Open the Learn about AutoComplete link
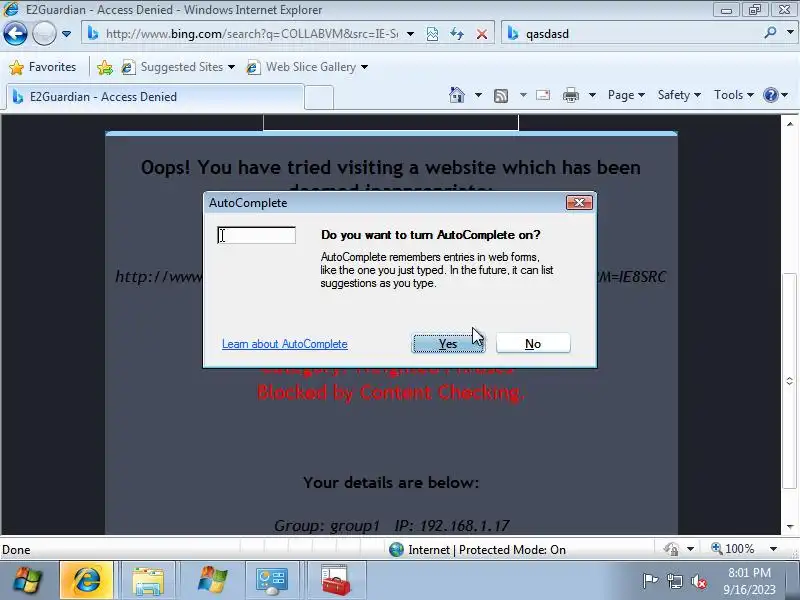This screenshot has width=800, height=600. (x=285, y=344)
